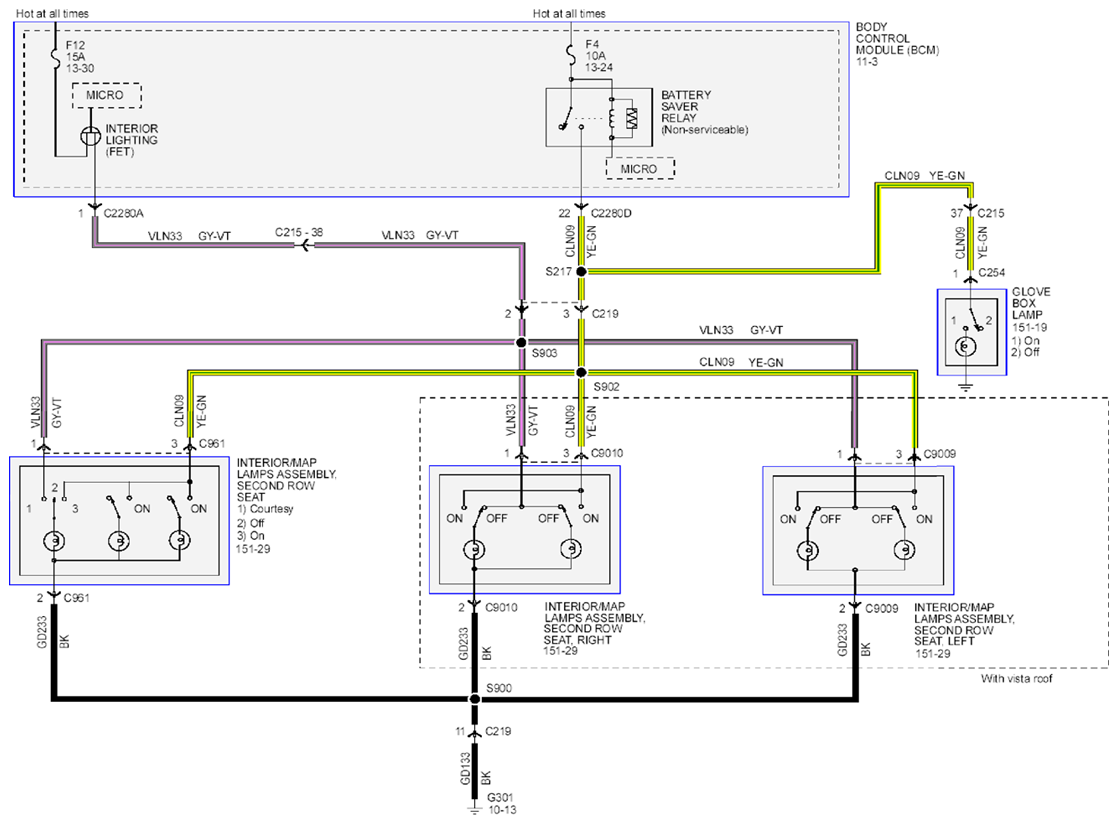Select the C9009 label at pin 2

point(881,608)
